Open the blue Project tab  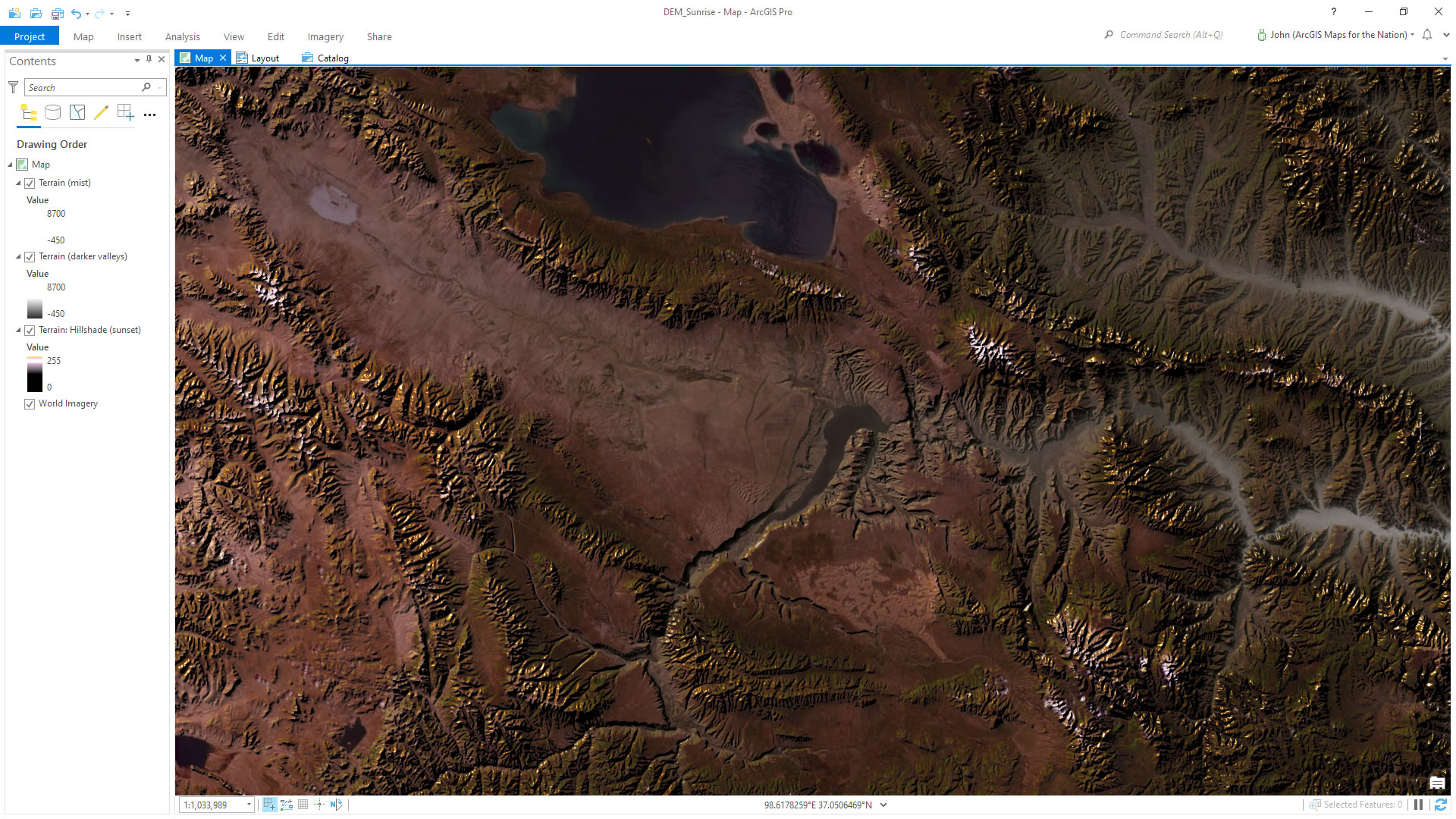30,36
